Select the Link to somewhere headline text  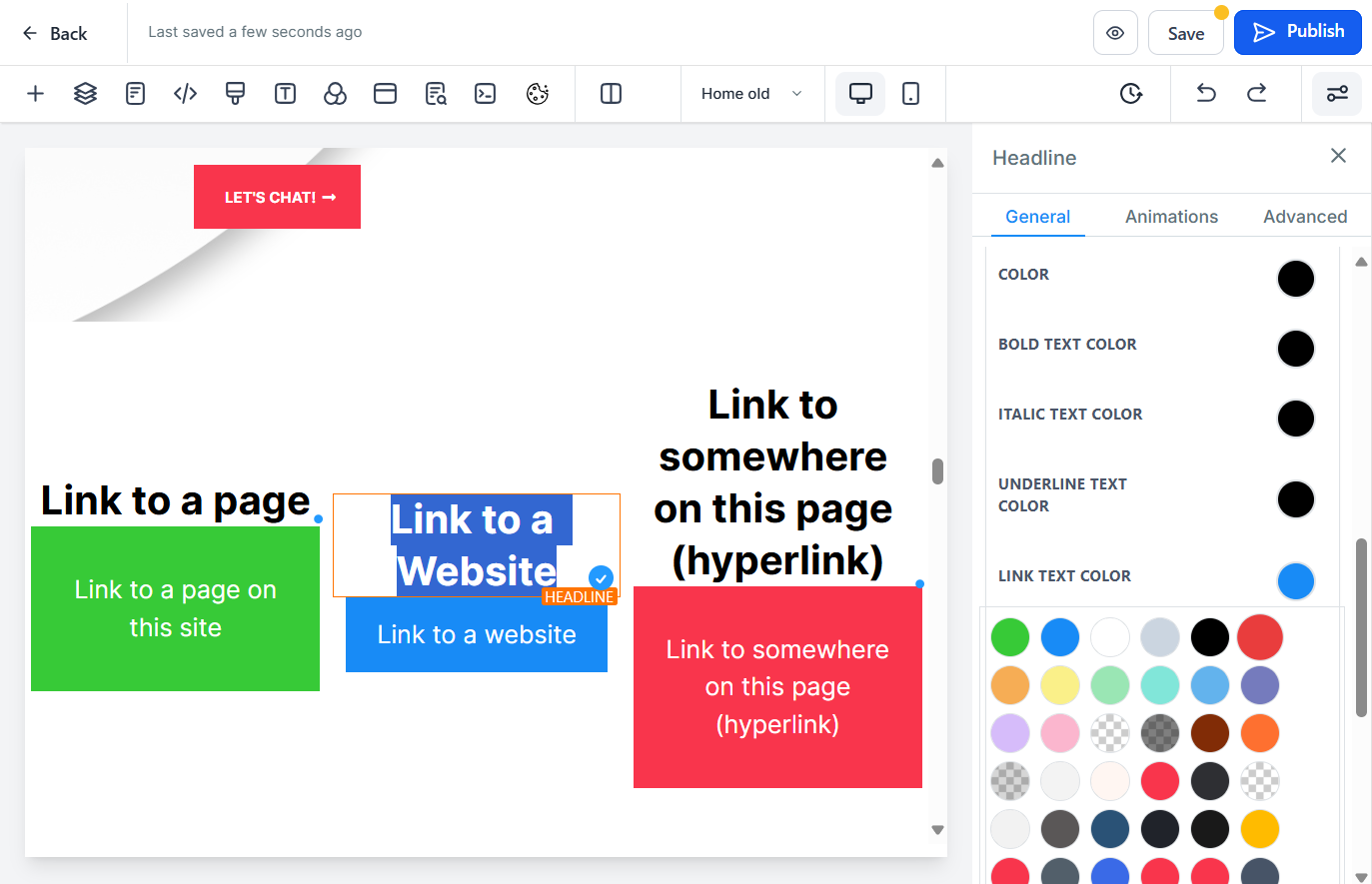coord(773,482)
